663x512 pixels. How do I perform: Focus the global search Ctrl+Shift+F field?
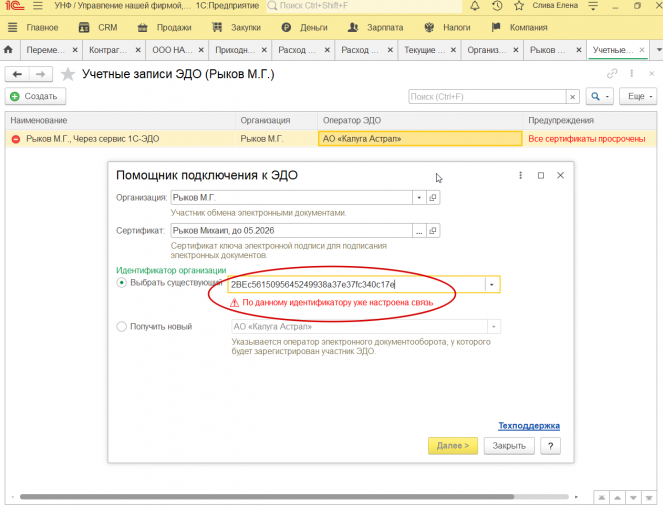pos(364,6)
